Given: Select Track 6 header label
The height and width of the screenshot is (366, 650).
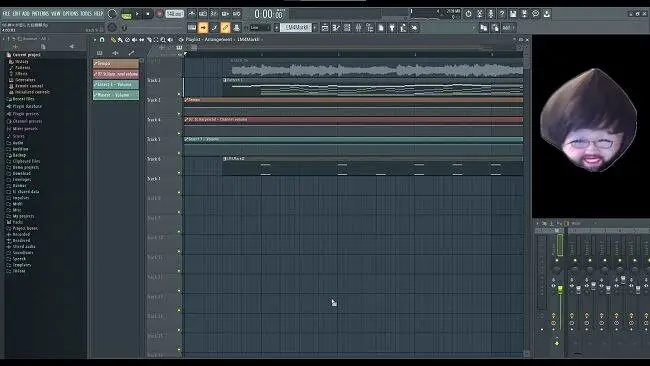Looking at the screenshot, I should (x=154, y=159).
